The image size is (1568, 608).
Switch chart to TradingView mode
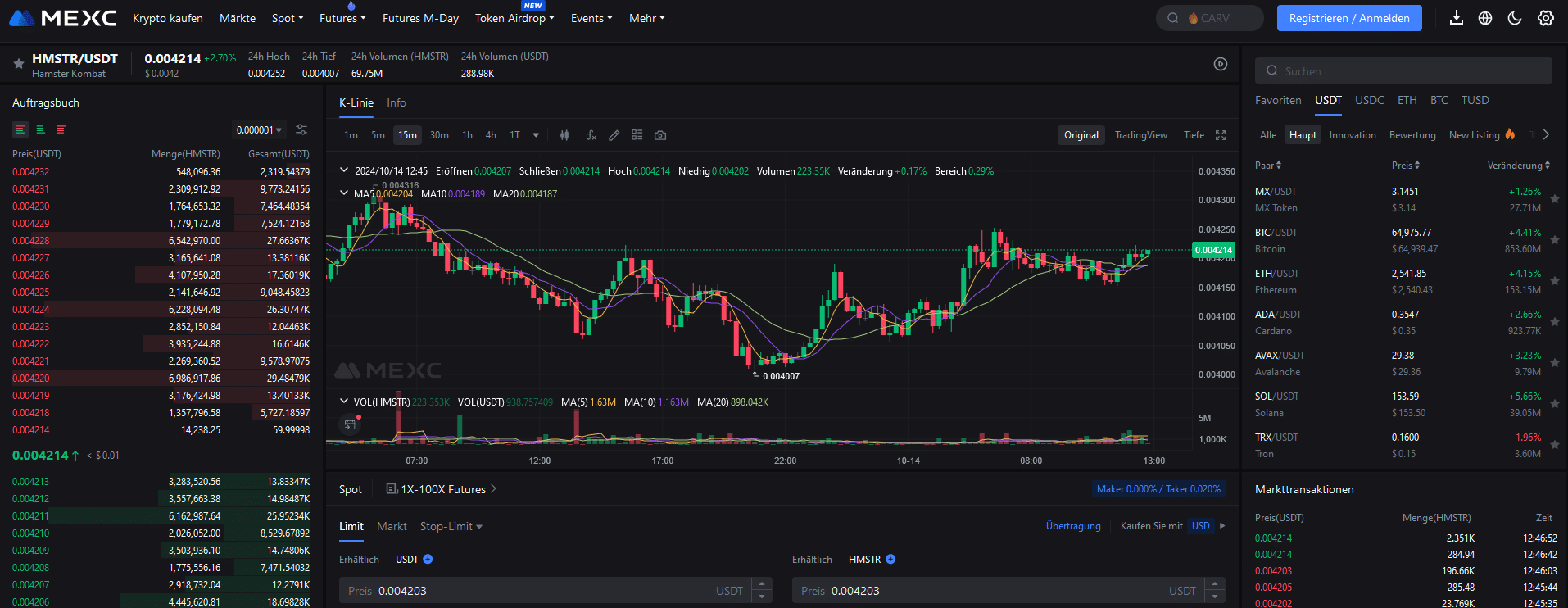point(1141,135)
